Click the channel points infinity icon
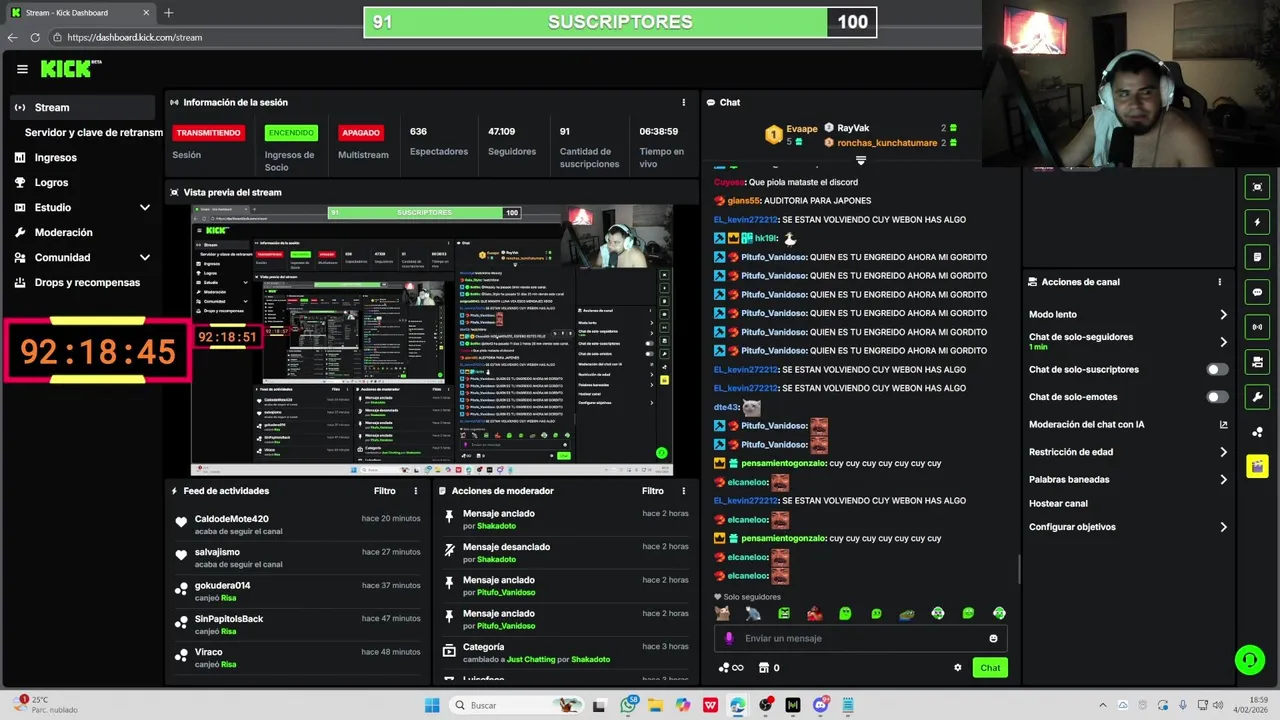 click(731, 668)
